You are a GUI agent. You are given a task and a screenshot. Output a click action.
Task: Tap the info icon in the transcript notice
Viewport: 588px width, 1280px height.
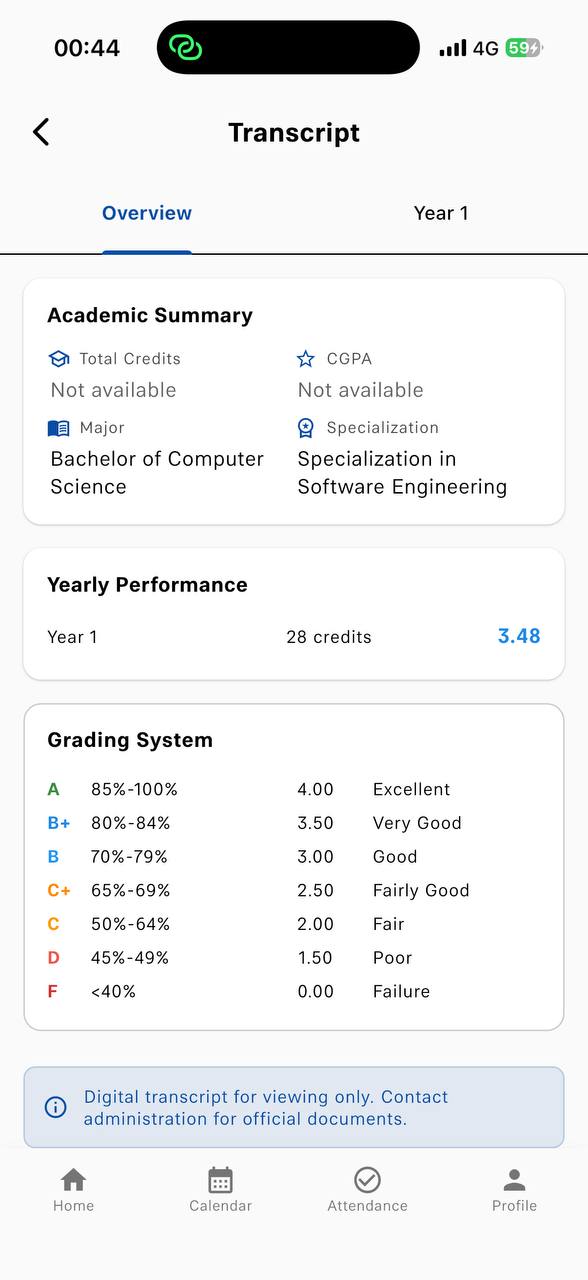tap(55, 1107)
